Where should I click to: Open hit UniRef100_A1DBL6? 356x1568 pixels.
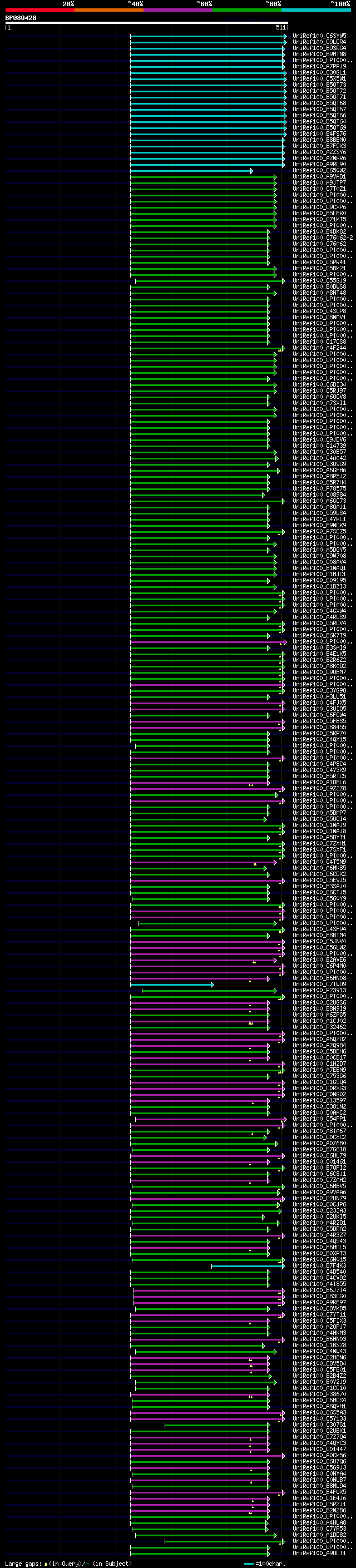coord(319,782)
